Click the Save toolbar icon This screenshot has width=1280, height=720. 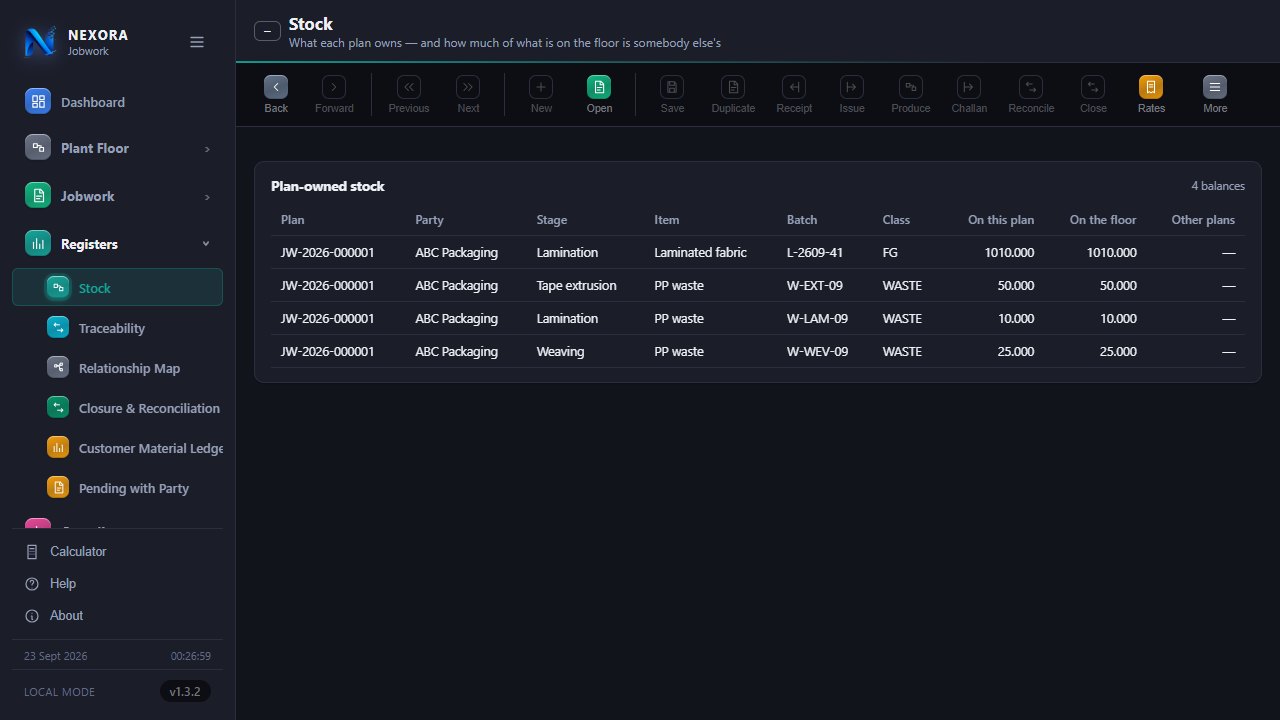672,87
